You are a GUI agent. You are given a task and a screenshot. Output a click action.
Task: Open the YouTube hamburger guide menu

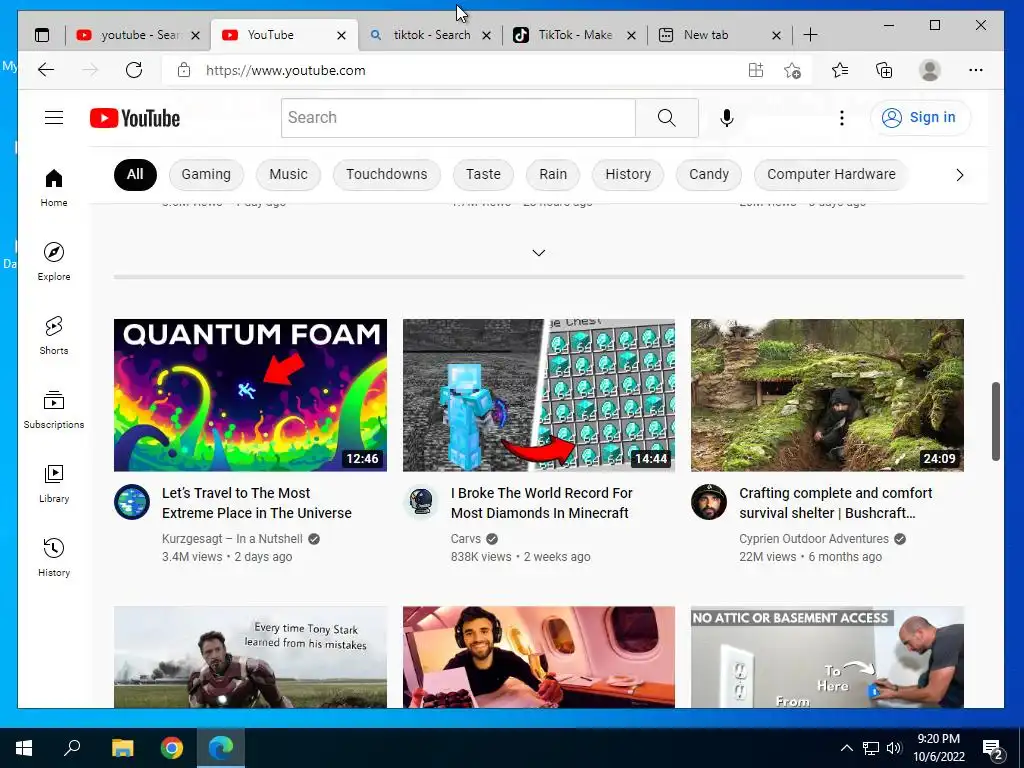point(54,118)
